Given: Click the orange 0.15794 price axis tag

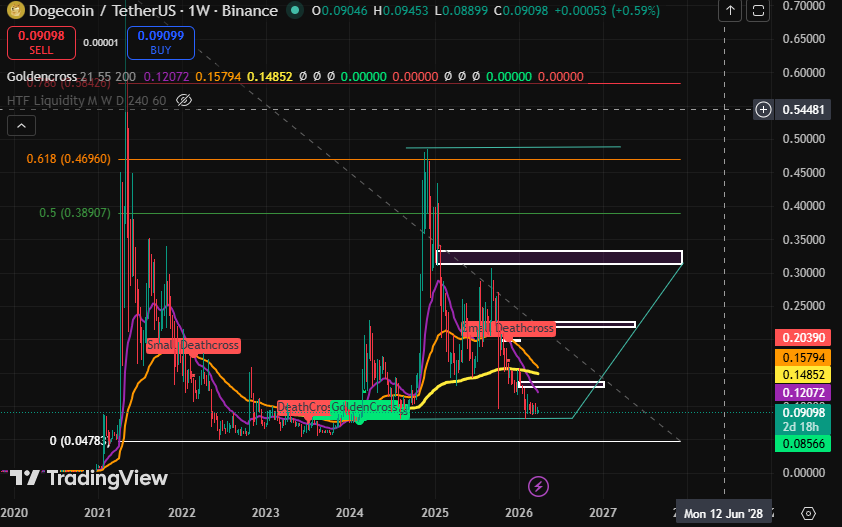Looking at the screenshot, I should (x=803, y=358).
